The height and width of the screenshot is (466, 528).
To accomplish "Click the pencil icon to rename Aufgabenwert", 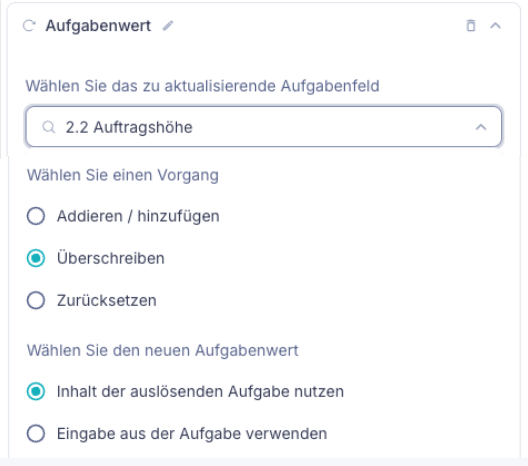I will (168, 26).
